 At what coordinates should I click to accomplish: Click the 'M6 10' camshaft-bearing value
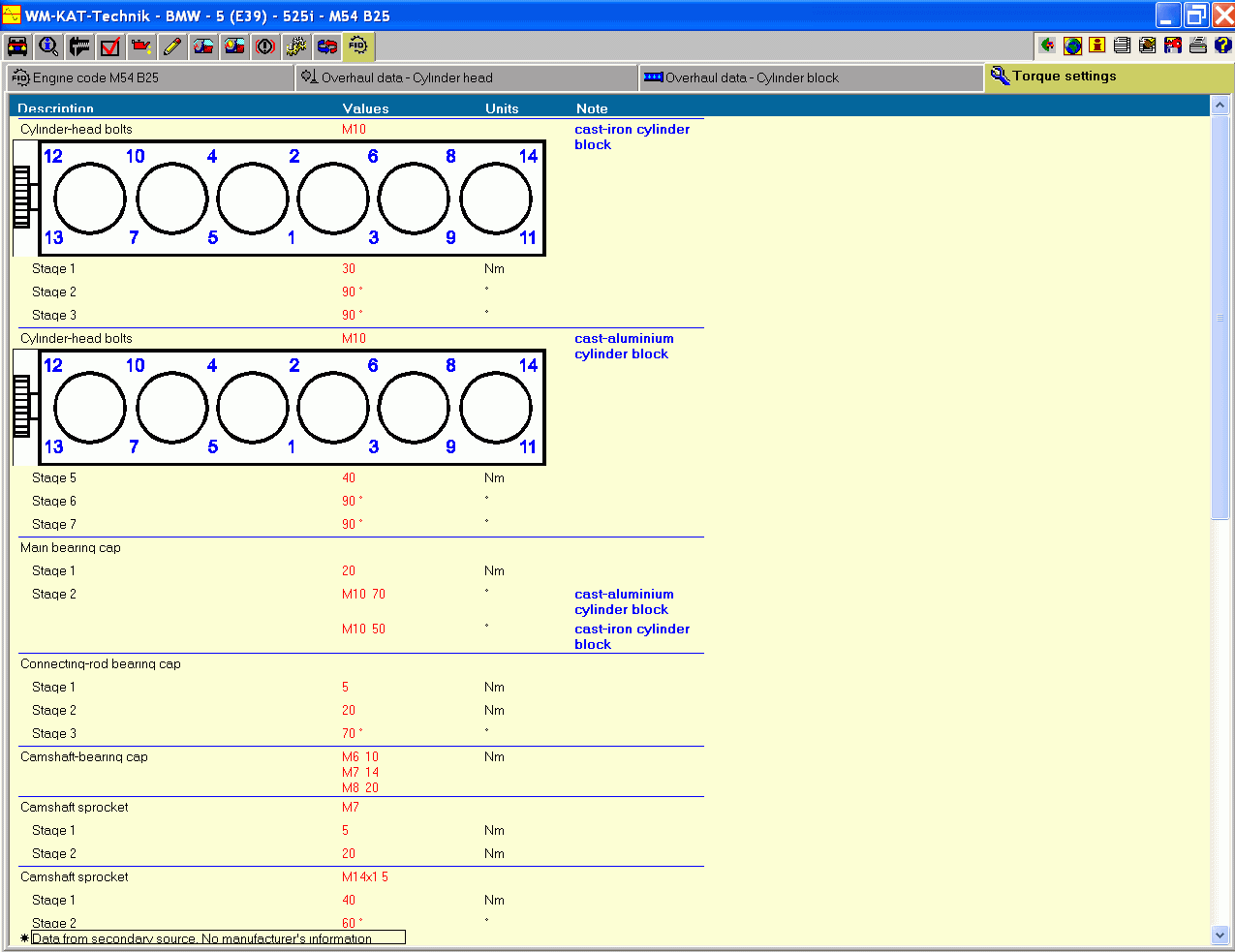(360, 757)
